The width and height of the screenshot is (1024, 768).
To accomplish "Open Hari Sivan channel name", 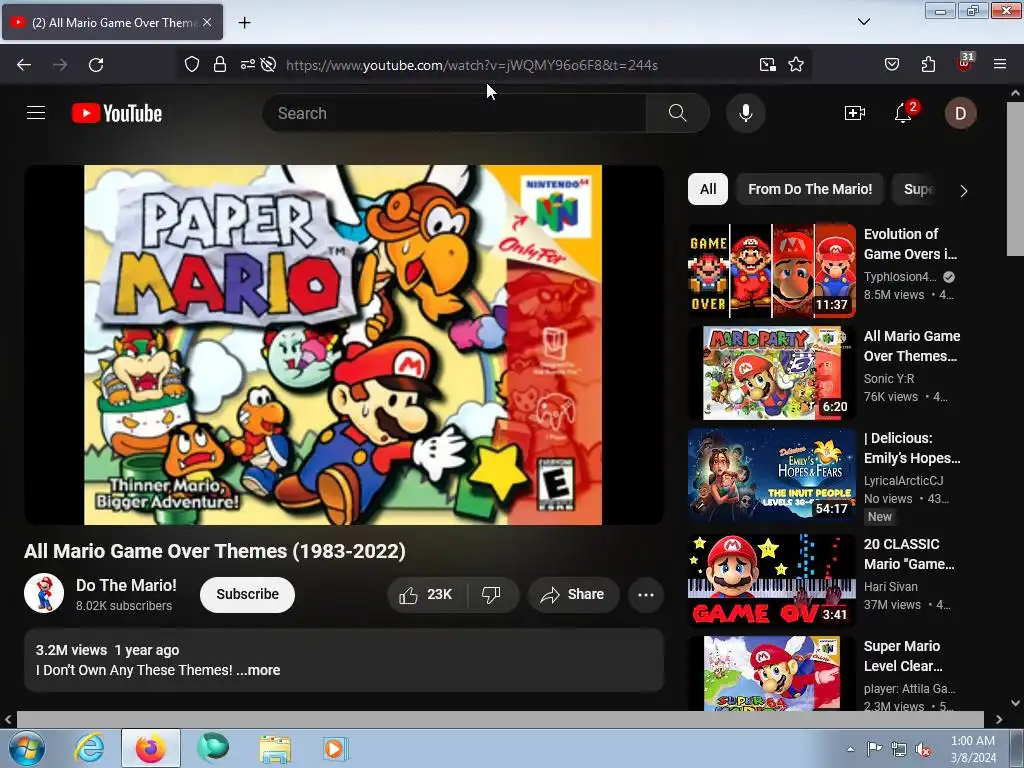I will coord(891,587).
